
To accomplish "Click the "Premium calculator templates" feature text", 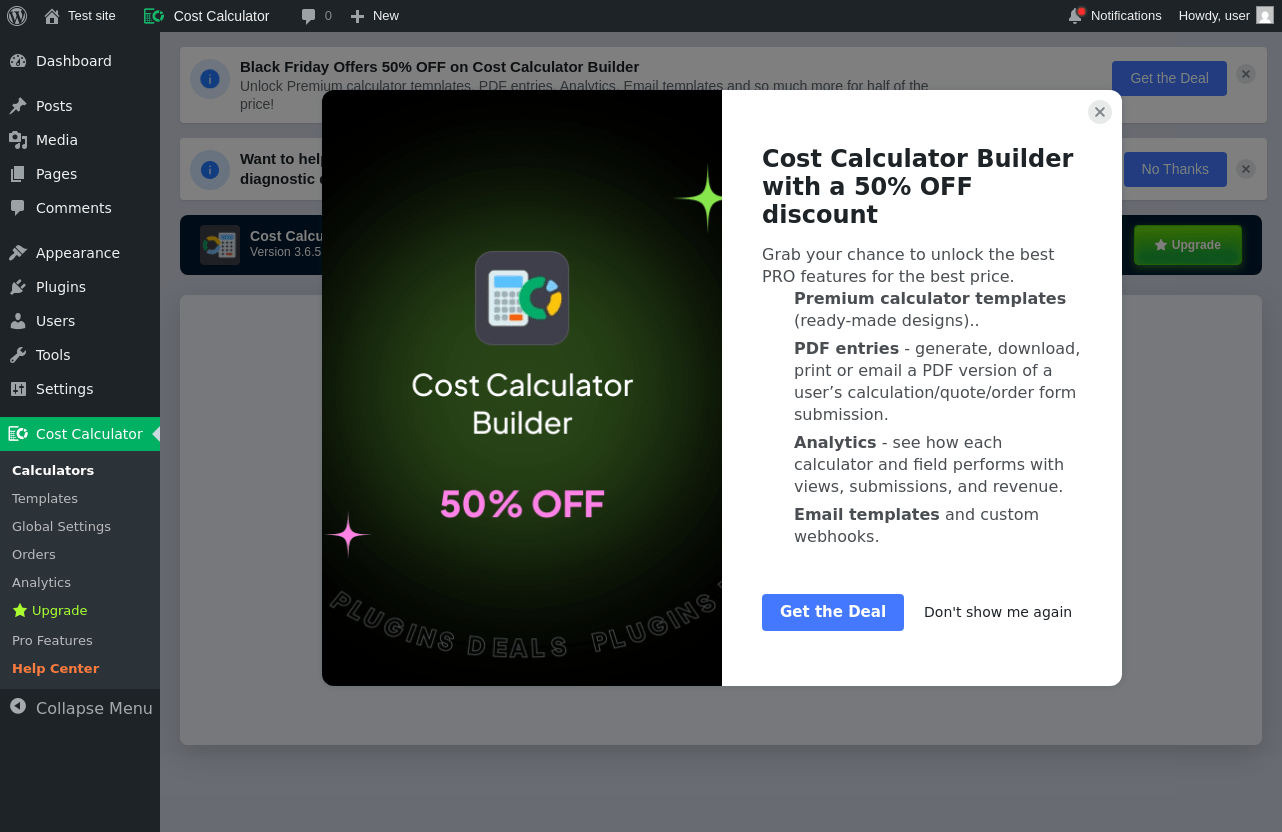I will click(930, 299).
